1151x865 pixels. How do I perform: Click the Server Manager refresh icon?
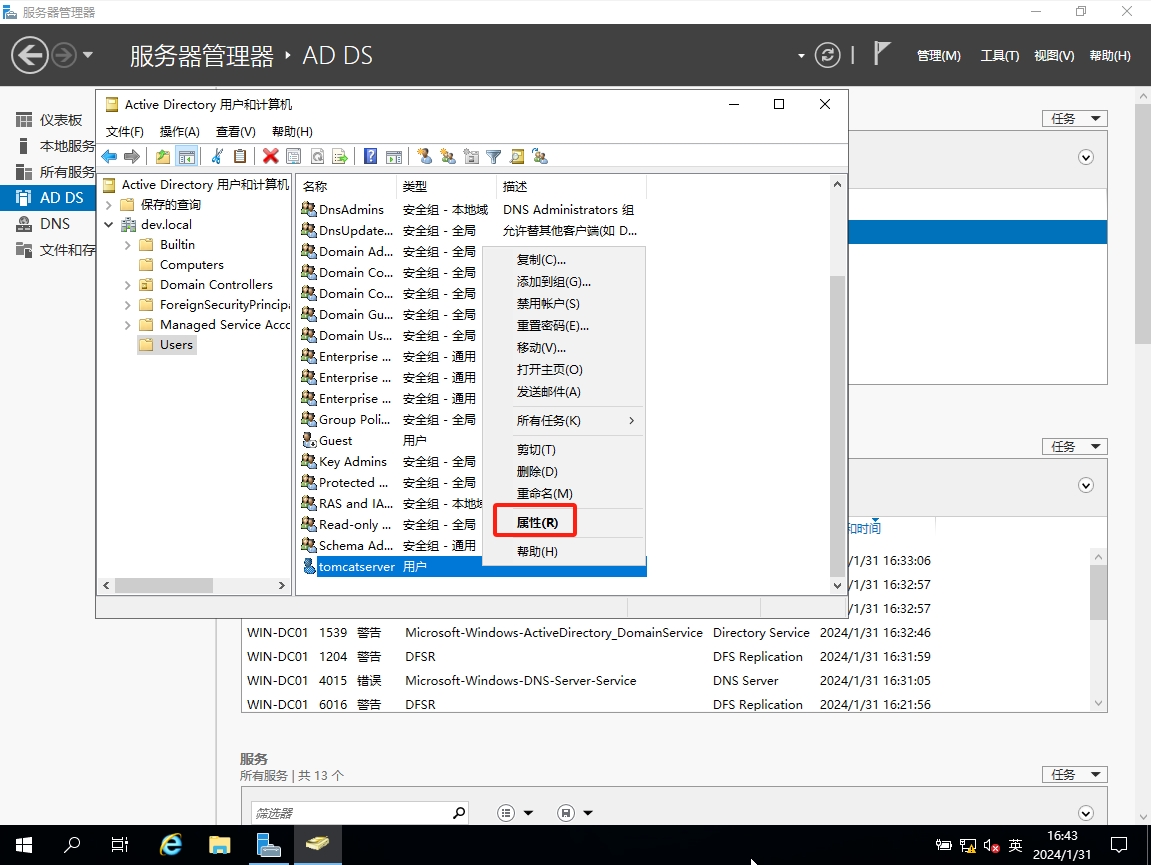click(827, 55)
